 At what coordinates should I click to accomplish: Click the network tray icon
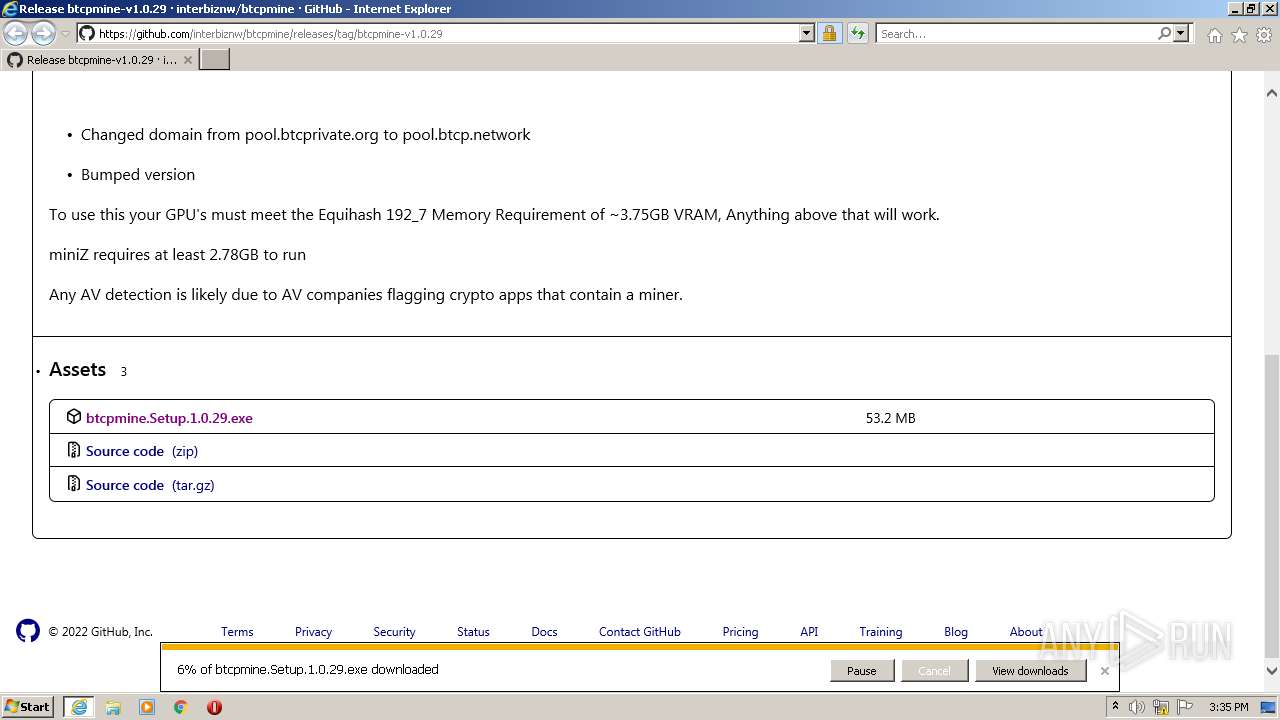coord(1159,707)
